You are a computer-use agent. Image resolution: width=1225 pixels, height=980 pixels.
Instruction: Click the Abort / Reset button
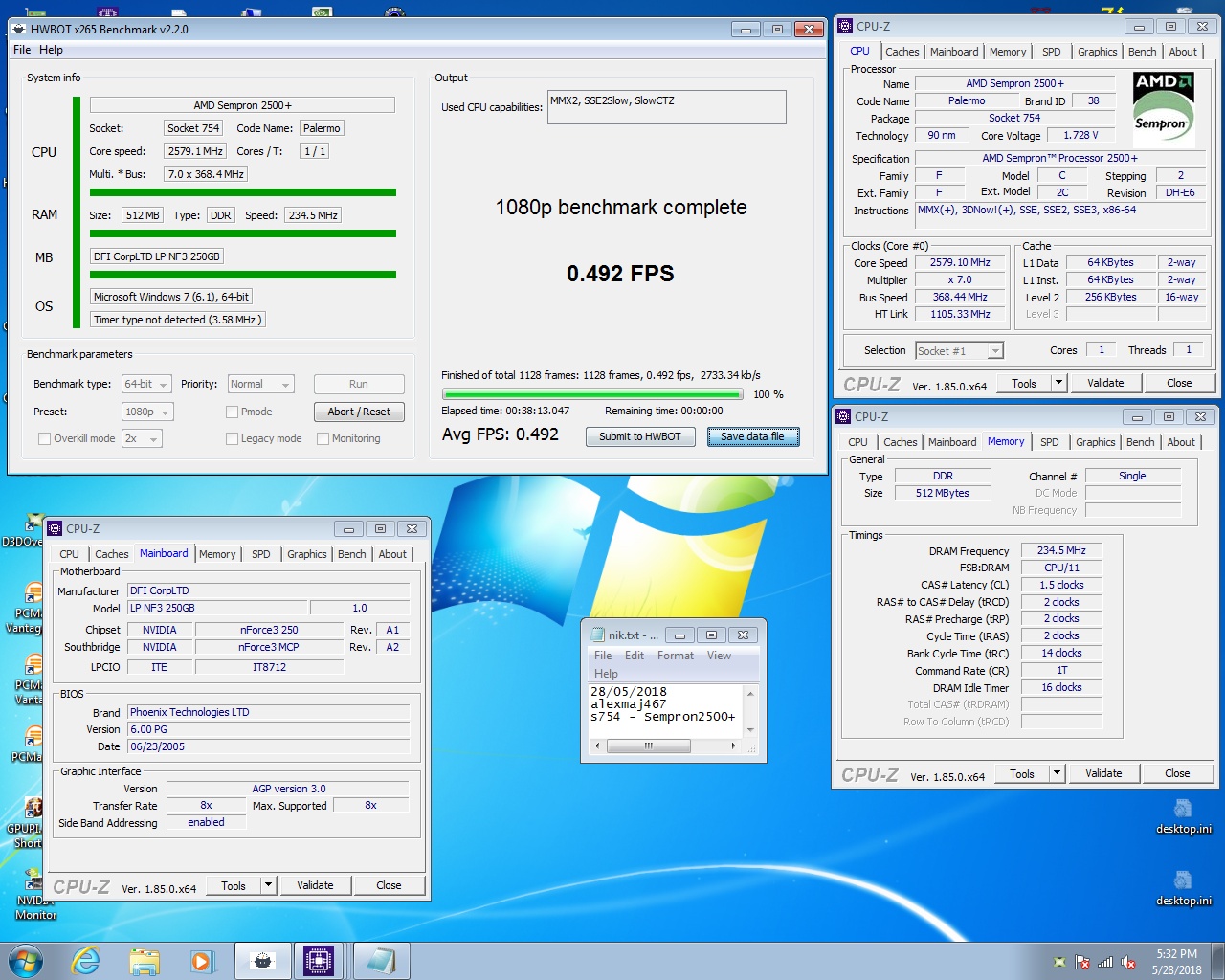coord(359,412)
